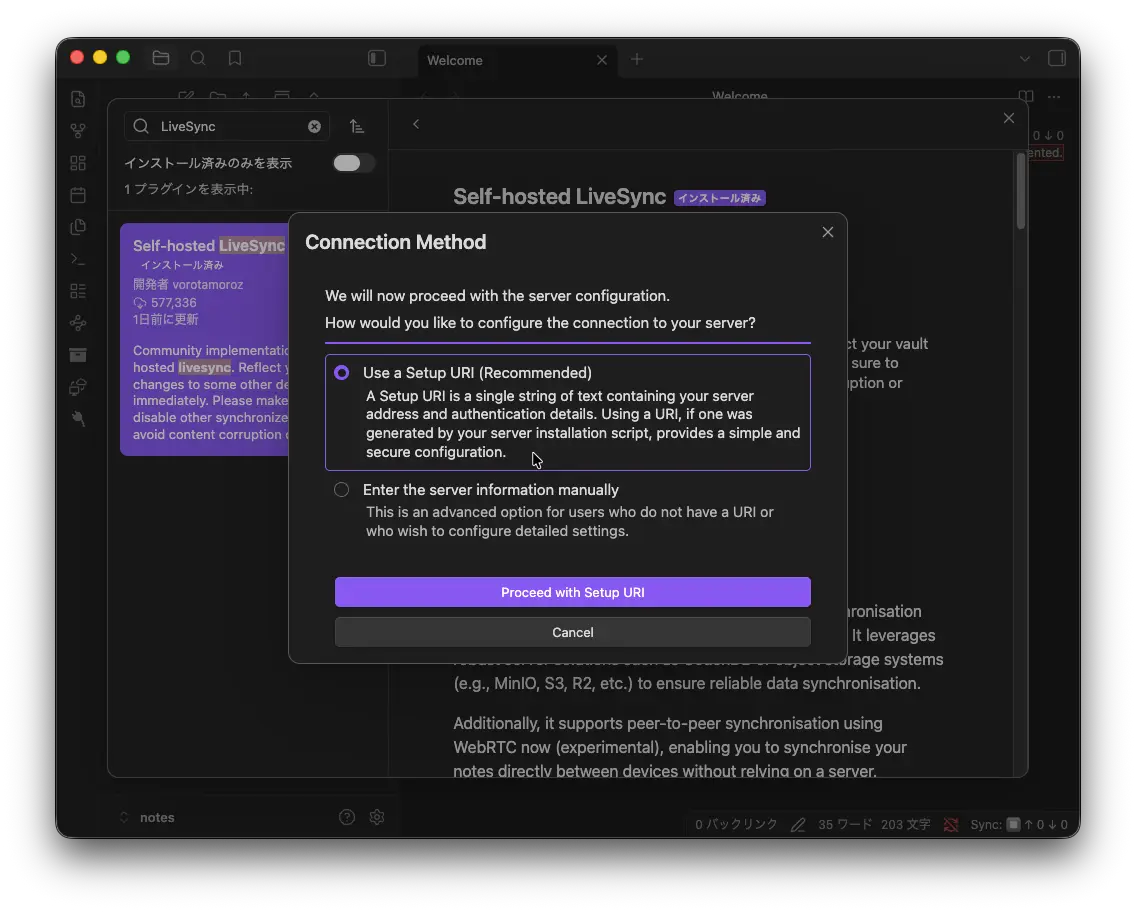Click the 35 ワード word count
Image resolution: width=1136 pixels, height=912 pixels.
[x=845, y=825]
